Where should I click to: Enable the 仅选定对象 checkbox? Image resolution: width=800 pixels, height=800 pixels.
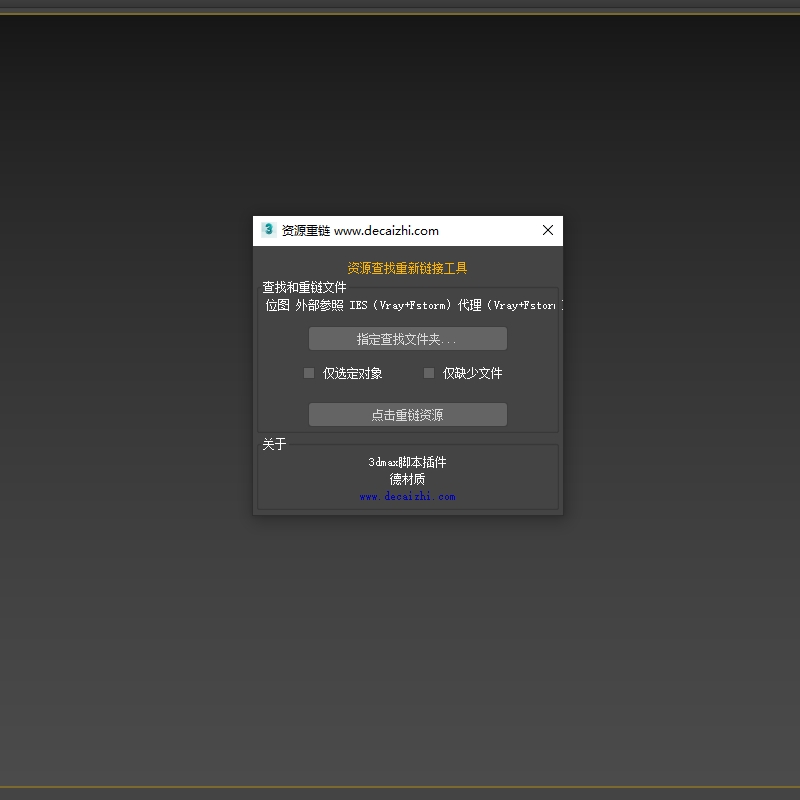309,373
